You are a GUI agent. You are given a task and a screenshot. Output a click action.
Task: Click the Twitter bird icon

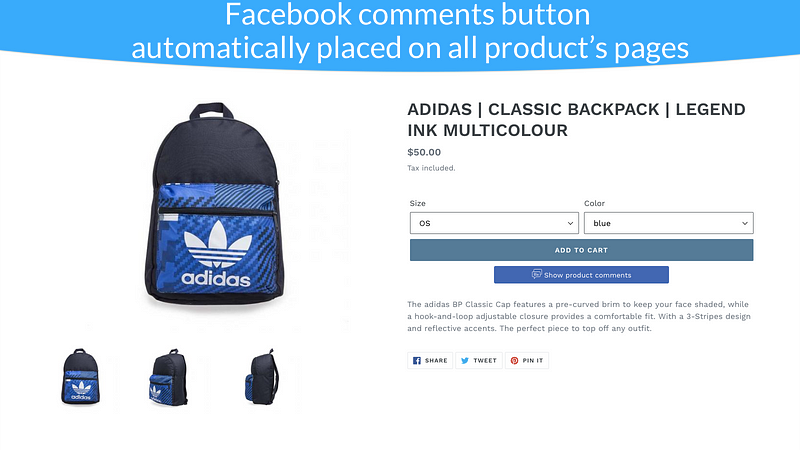(x=465, y=361)
